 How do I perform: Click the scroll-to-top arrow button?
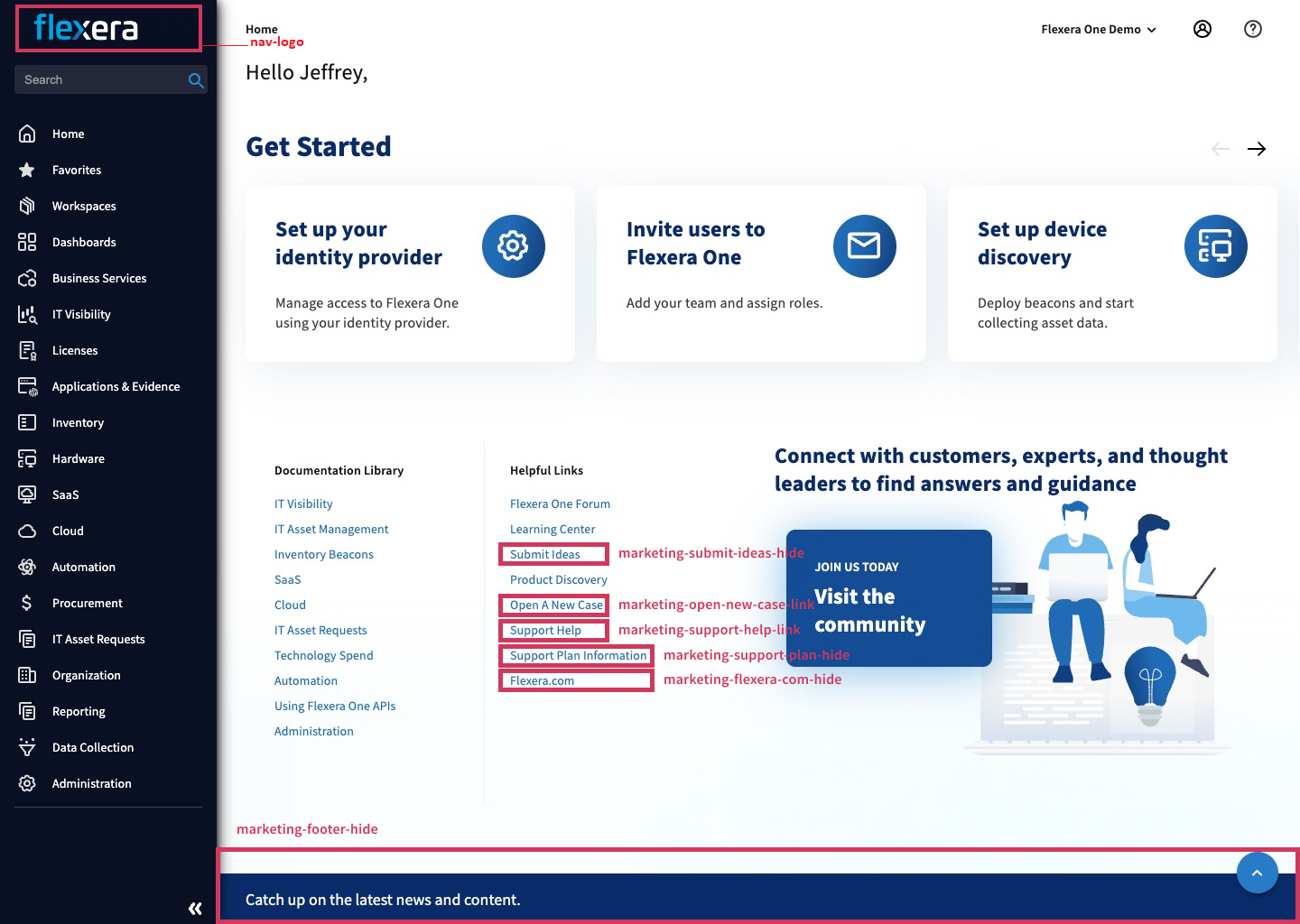tap(1257, 873)
